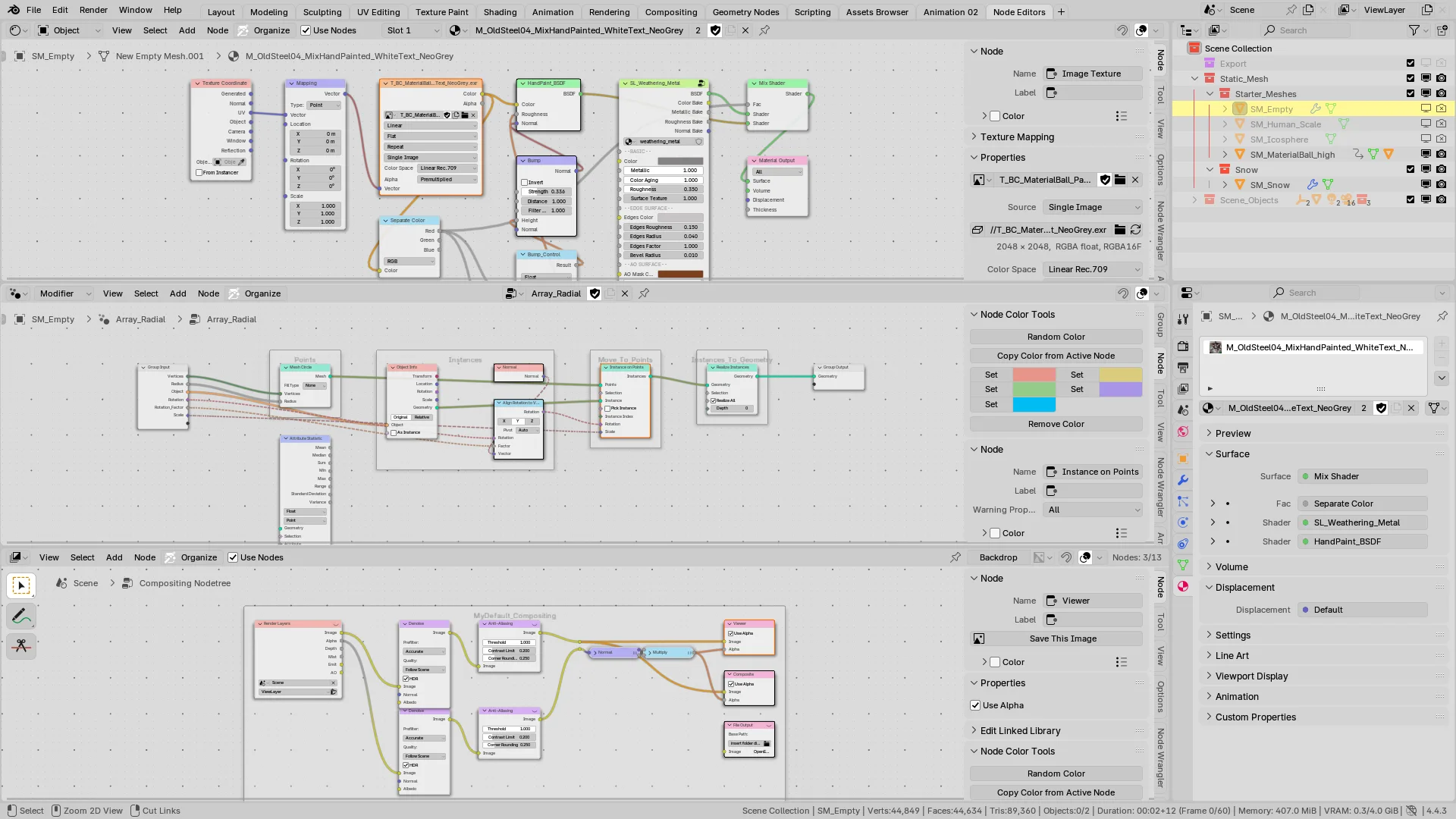Toggle Use Nodes checkbox in compositor
Screen dimensions: 1456x819
(233, 557)
